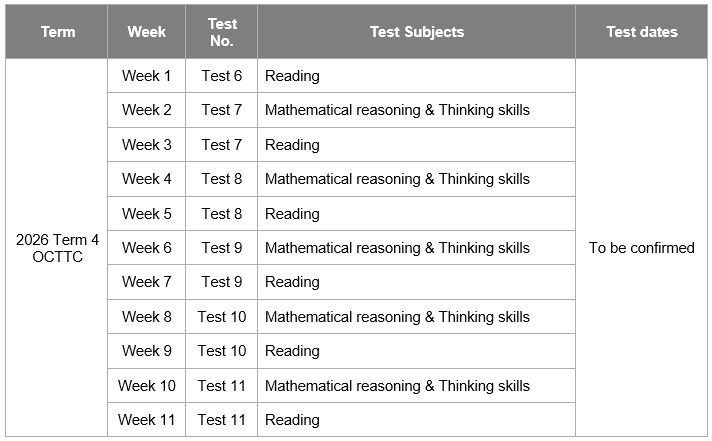Click Test 10 in the Week 8 row
This screenshot has height=441, width=712.
pyautogui.click(x=222, y=317)
